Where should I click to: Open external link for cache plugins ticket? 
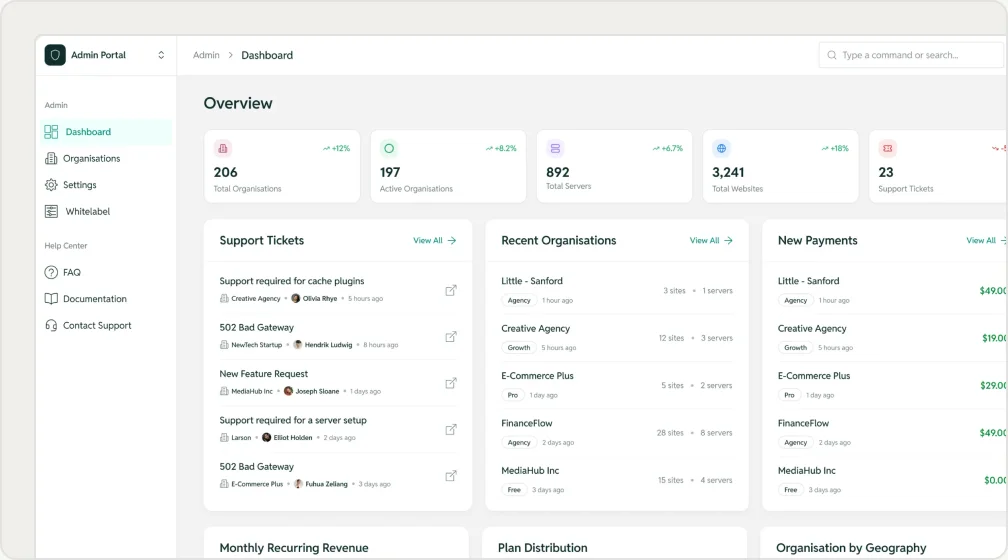click(451, 291)
